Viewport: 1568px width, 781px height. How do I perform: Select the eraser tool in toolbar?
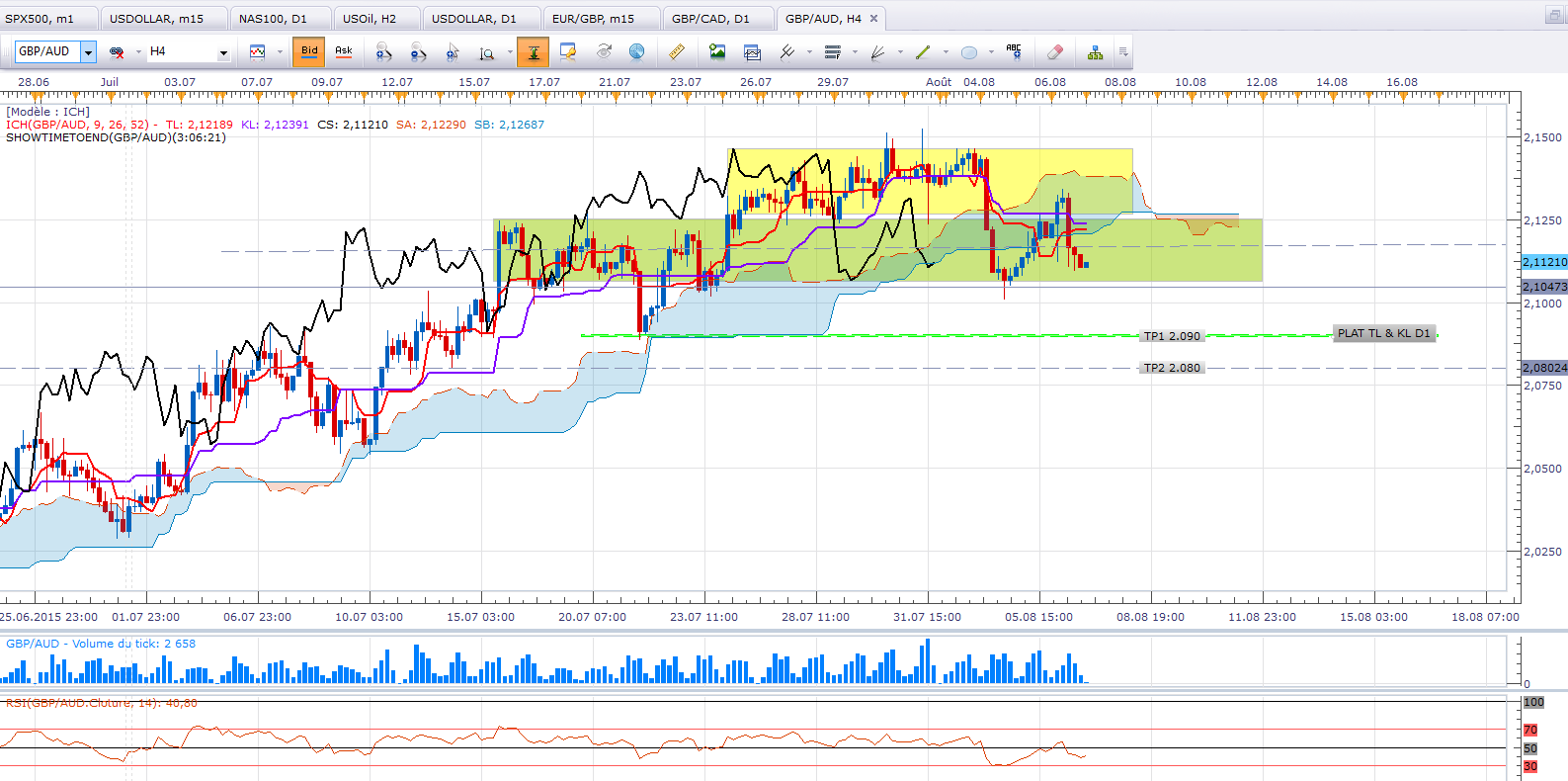pos(1054,51)
